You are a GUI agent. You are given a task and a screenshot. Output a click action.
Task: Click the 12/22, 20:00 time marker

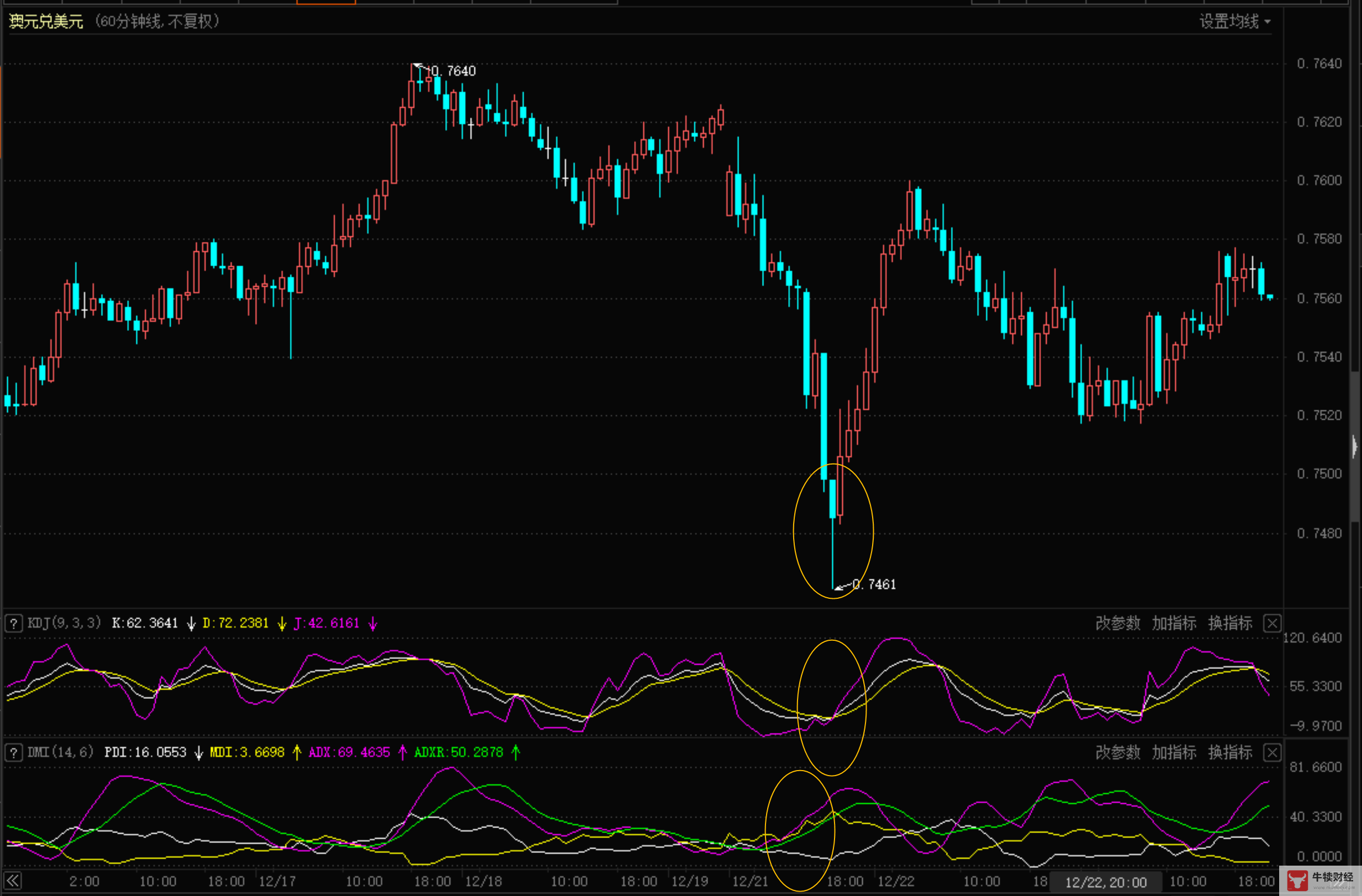tap(1106, 882)
